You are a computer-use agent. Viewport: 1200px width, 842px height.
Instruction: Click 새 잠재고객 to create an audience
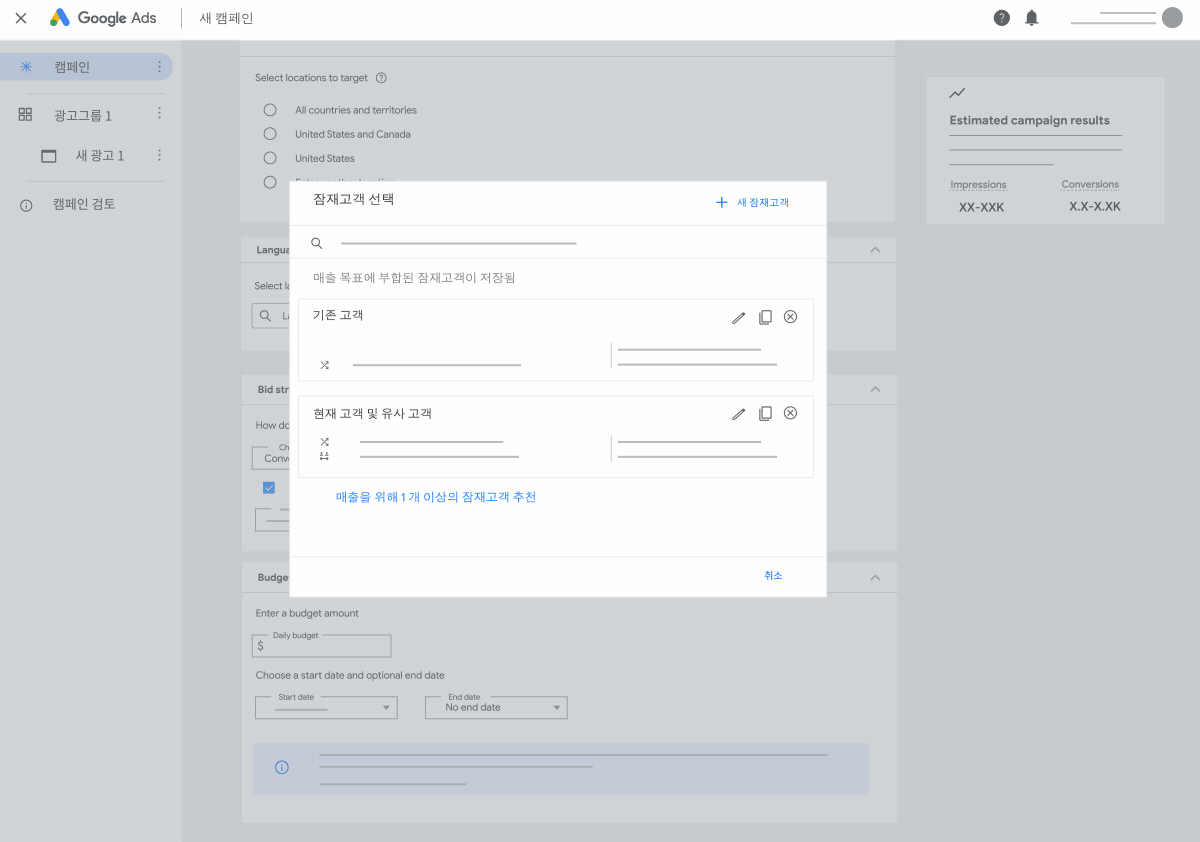[x=752, y=202]
